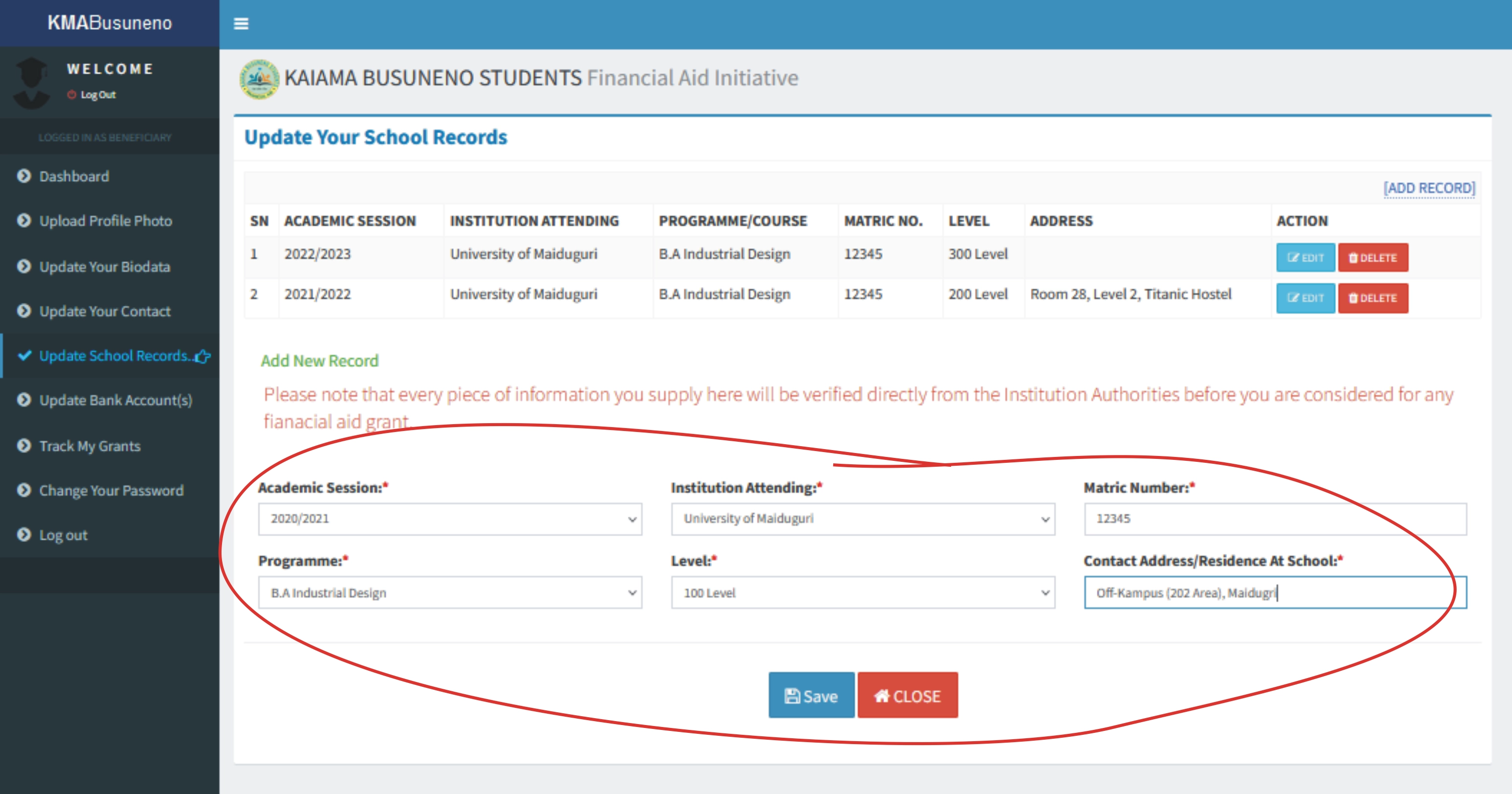Screen dimensions: 1512x794
Task: Click the hand pointer icon on Update School Records
Action: coord(203,356)
